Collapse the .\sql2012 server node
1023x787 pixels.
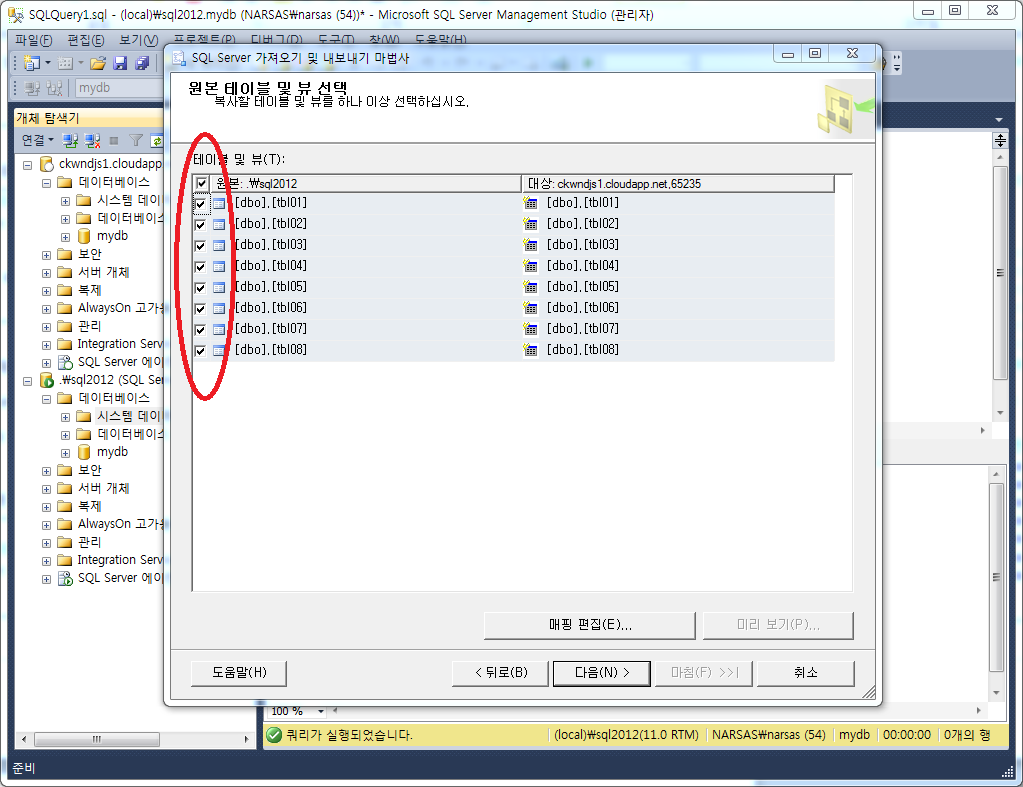point(27,381)
